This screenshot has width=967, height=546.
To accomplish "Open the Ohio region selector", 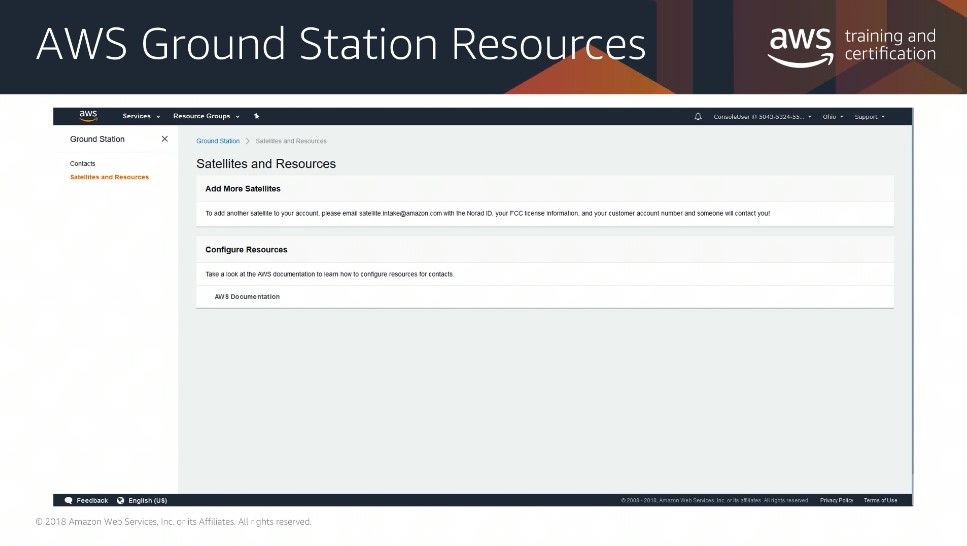I will click(x=833, y=117).
